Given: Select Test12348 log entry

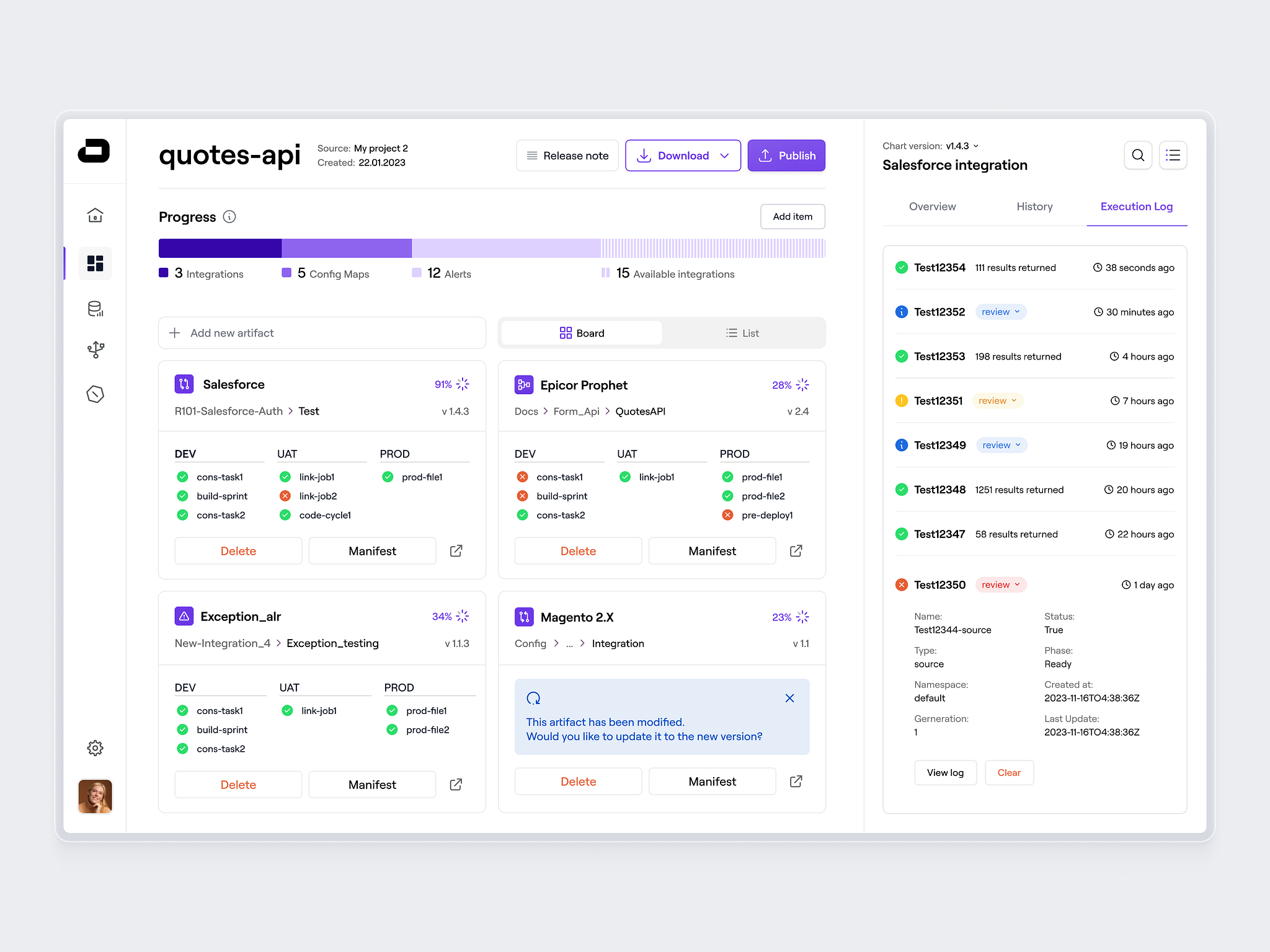Looking at the screenshot, I should (x=1034, y=489).
